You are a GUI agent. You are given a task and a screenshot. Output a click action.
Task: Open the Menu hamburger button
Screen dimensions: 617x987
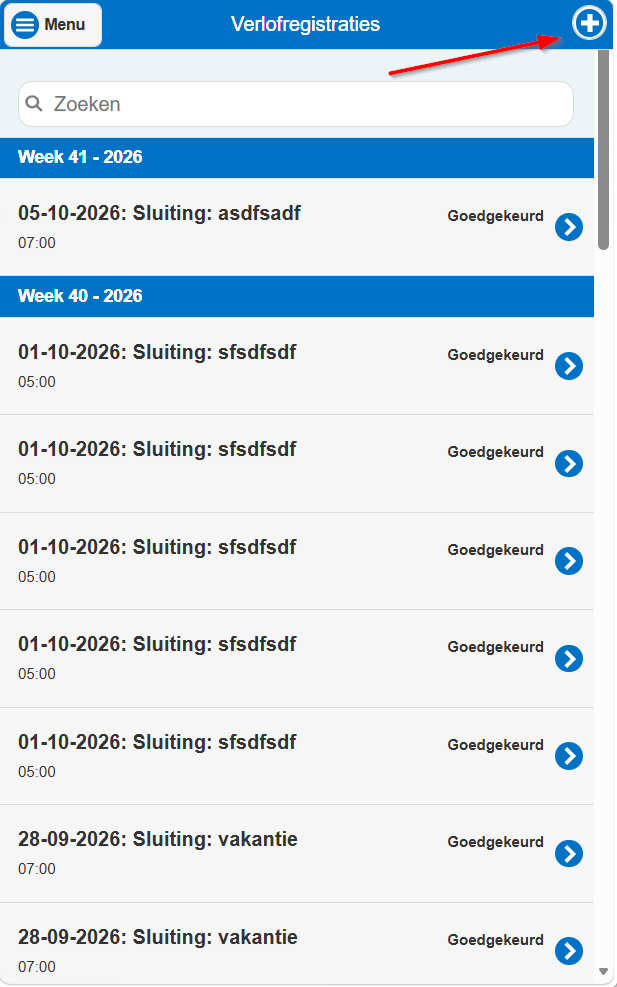53,25
